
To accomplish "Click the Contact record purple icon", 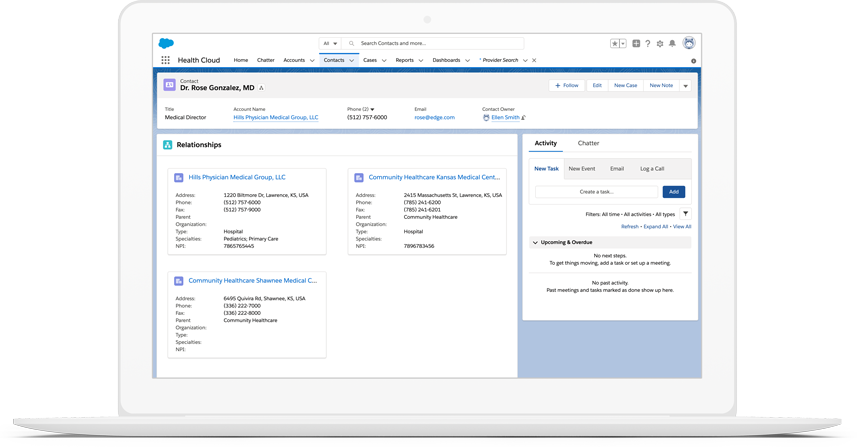I will tap(169, 85).
